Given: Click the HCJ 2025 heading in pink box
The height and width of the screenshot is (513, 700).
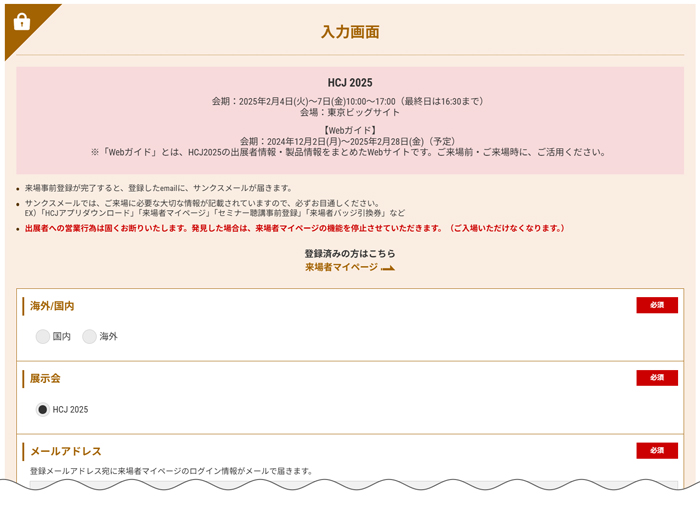Looking at the screenshot, I should tap(350, 83).
